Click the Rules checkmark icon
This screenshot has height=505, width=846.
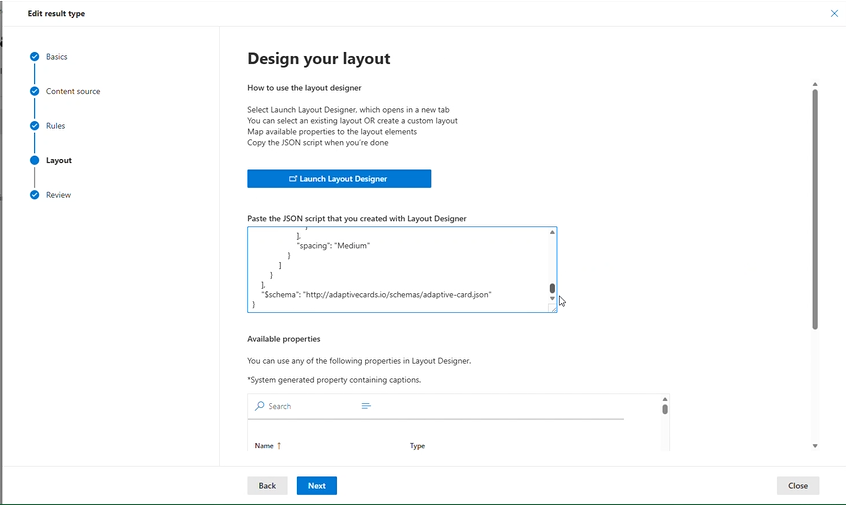click(35, 126)
